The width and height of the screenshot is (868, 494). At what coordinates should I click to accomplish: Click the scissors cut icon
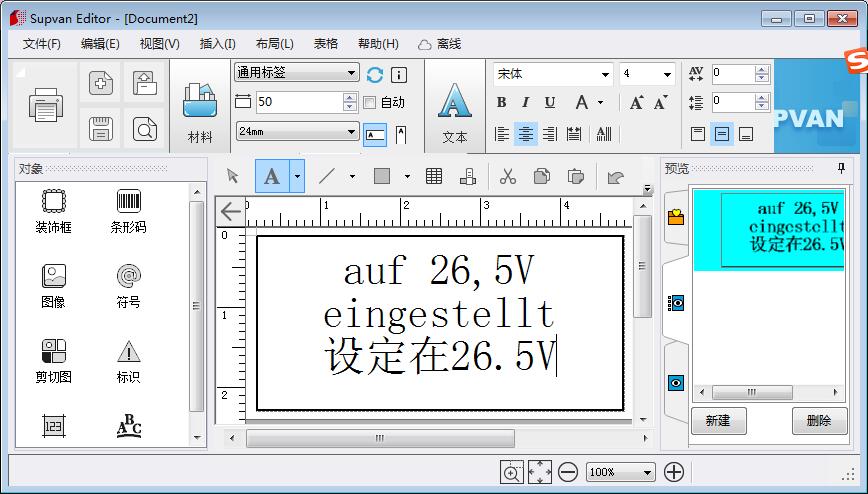(x=507, y=177)
